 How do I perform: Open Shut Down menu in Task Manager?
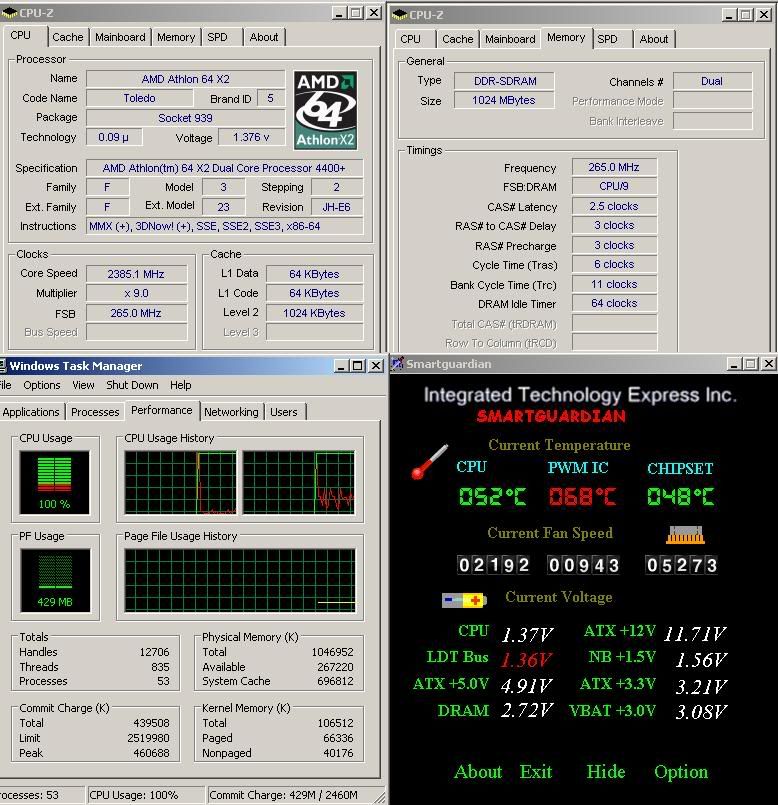(x=132, y=385)
